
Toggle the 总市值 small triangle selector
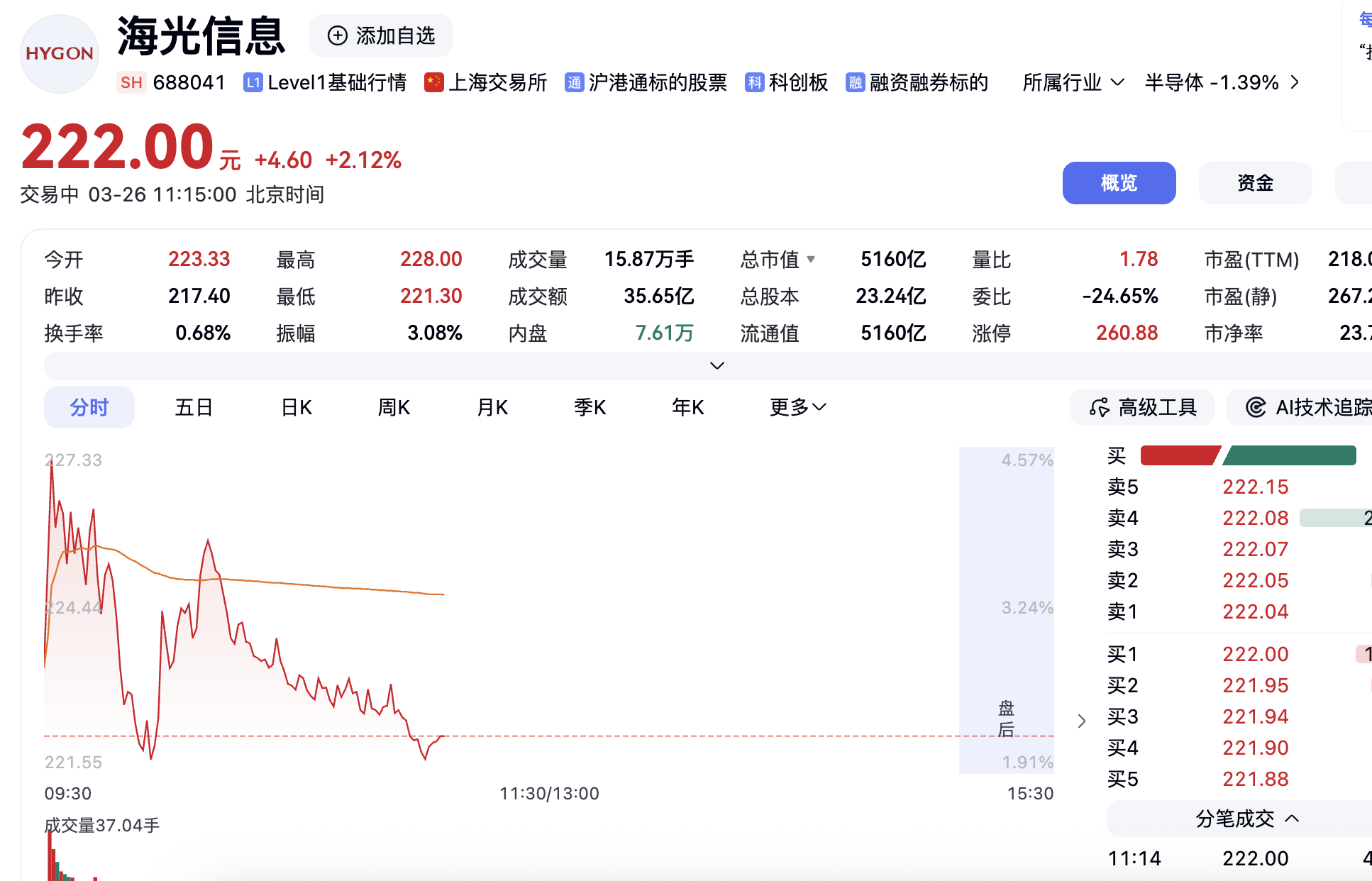pyautogui.click(x=811, y=259)
